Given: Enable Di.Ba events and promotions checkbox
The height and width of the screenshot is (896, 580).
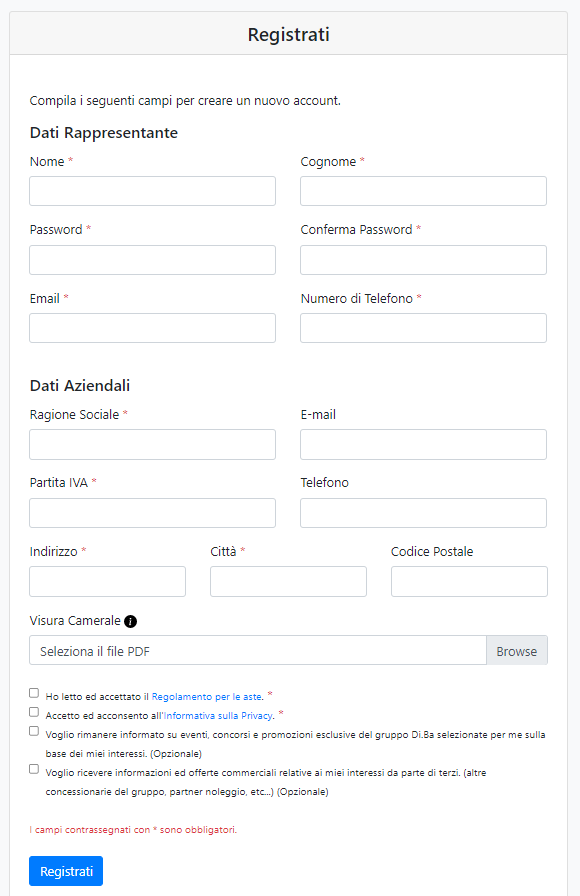Looking at the screenshot, I should tap(34, 731).
